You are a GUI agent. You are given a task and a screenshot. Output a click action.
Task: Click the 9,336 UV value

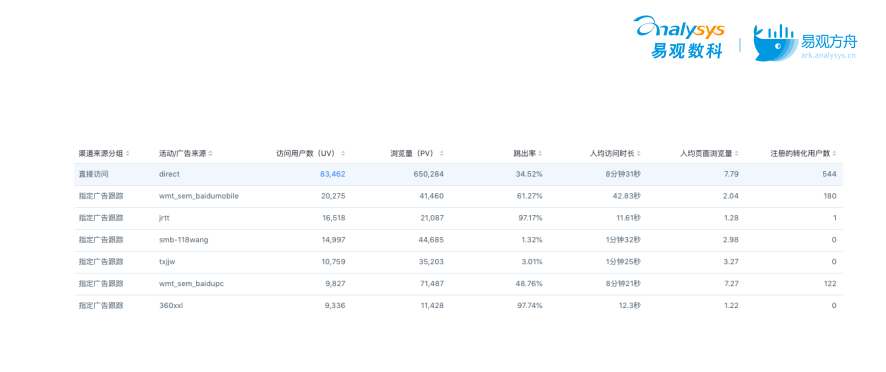pyautogui.click(x=335, y=305)
